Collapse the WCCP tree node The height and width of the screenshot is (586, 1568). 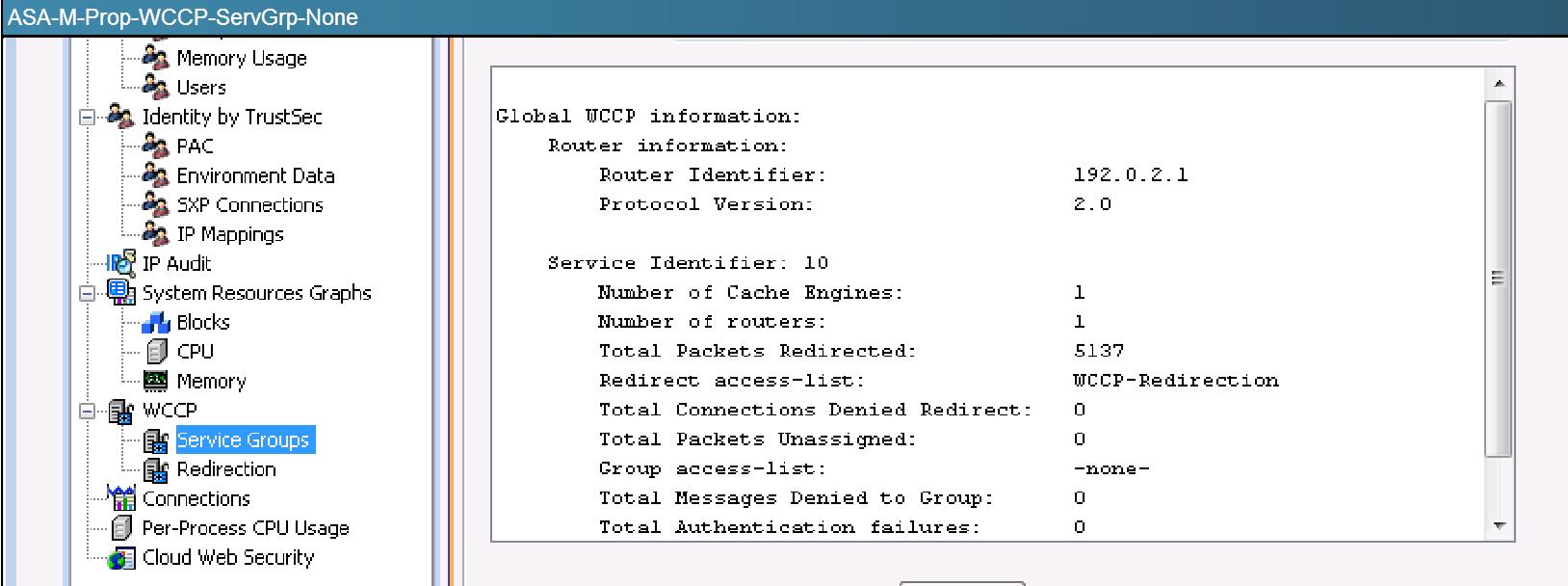pyautogui.click(x=88, y=411)
